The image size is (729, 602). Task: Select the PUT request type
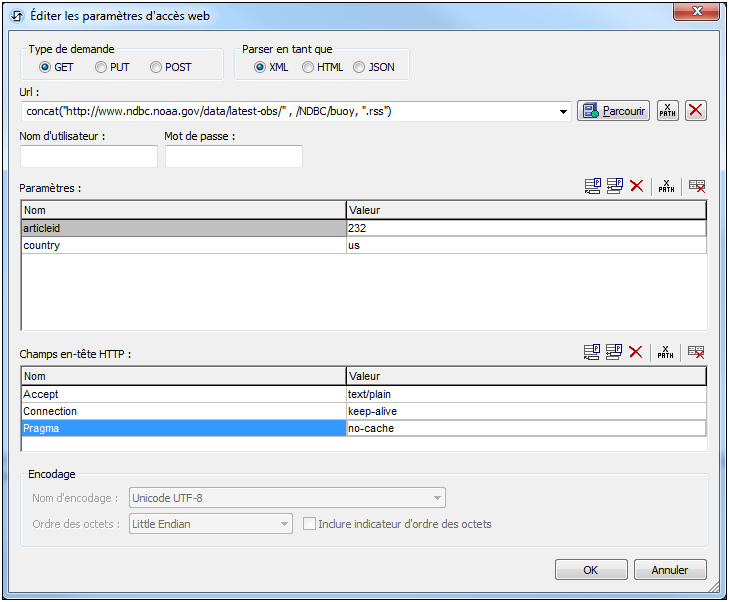tap(101, 68)
